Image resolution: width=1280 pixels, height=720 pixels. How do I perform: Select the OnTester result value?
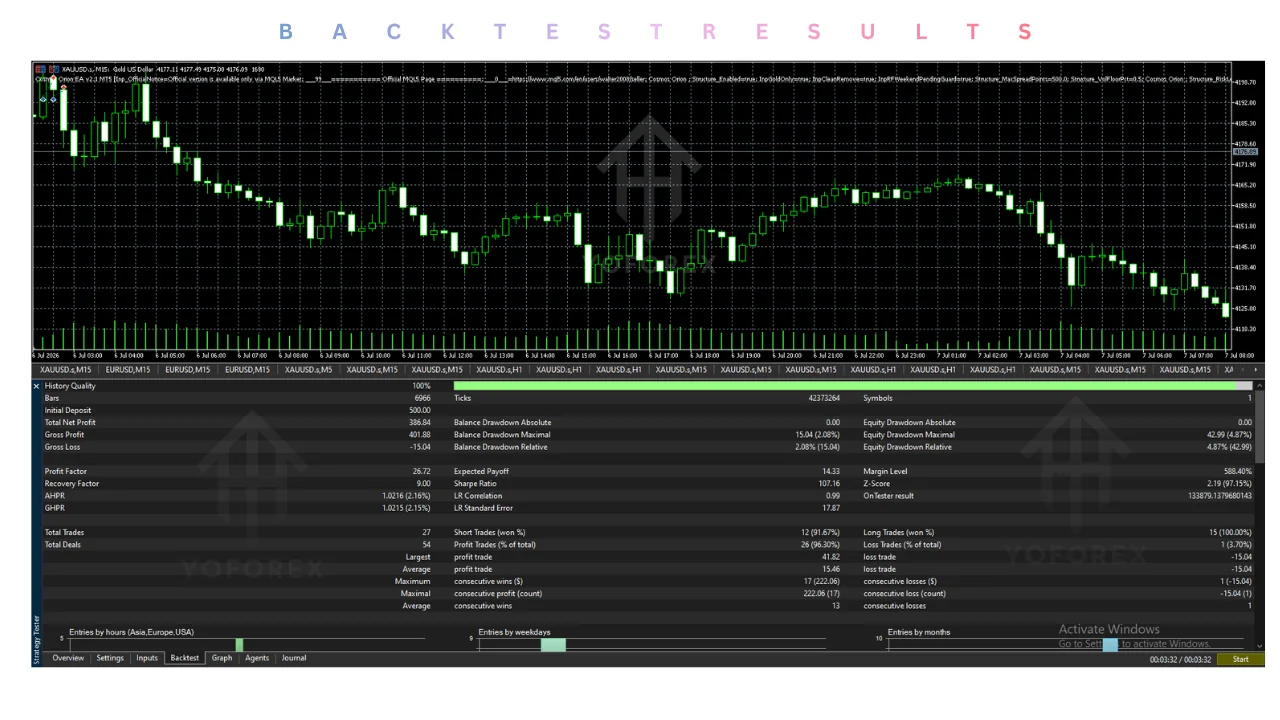tap(1219, 496)
